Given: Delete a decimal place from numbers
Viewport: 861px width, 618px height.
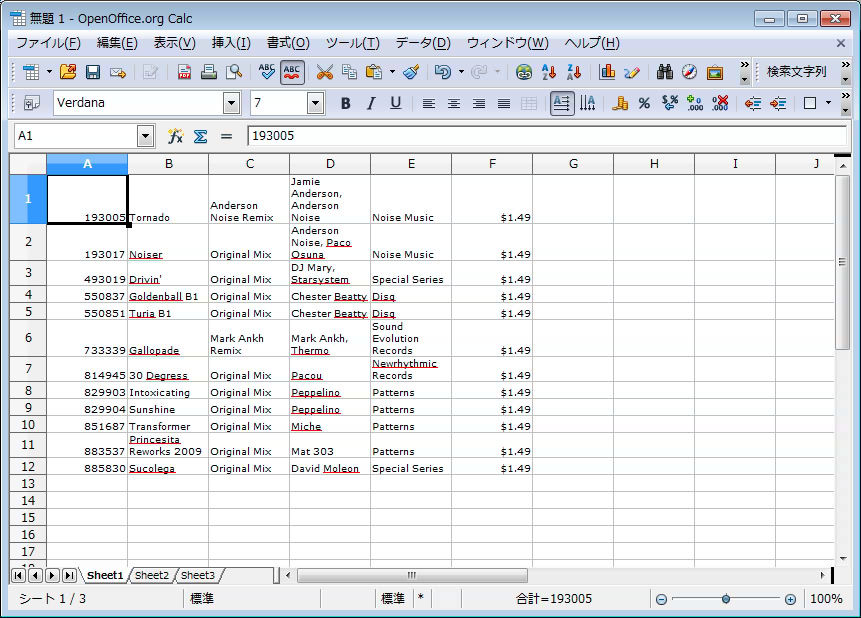Looking at the screenshot, I should pos(720,103).
